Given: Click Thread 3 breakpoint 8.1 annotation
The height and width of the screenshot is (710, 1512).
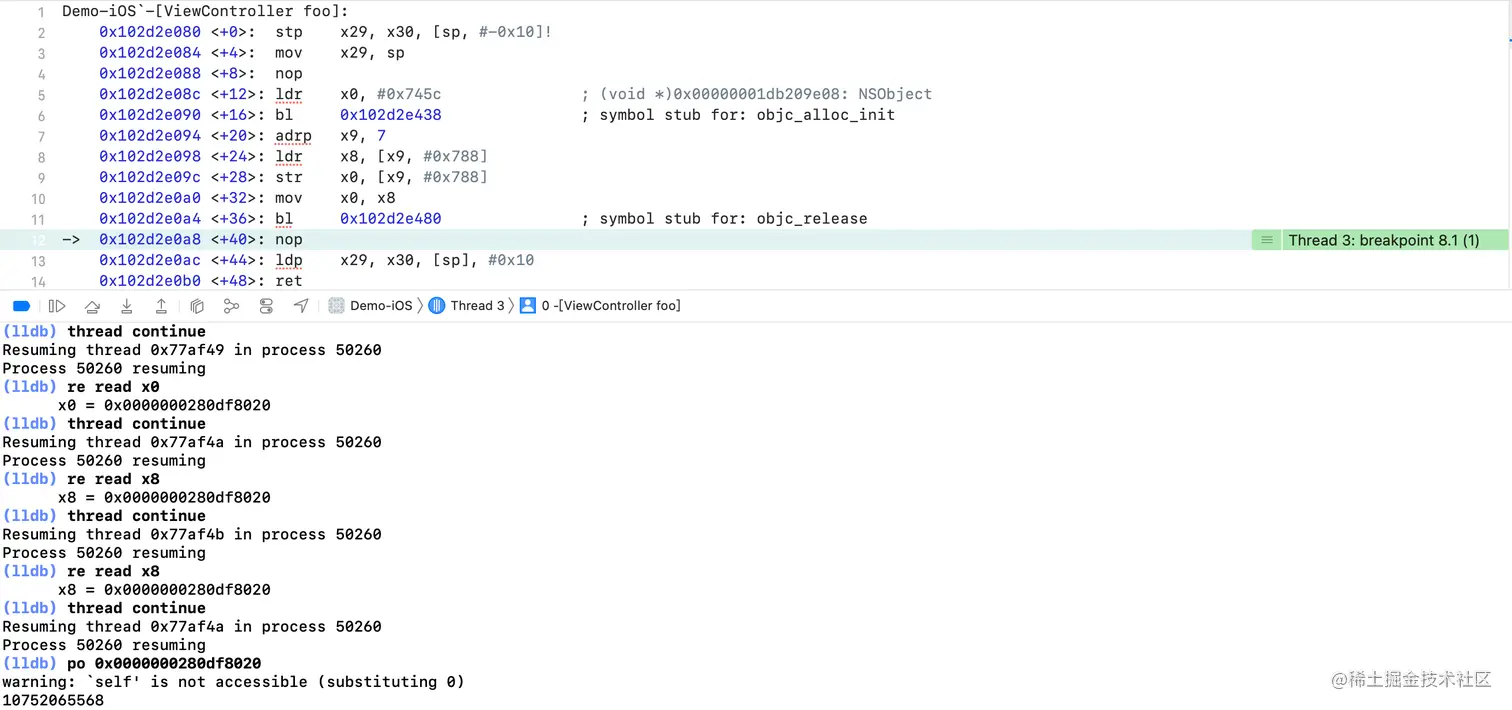Looking at the screenshot, I should (1384, 240).
